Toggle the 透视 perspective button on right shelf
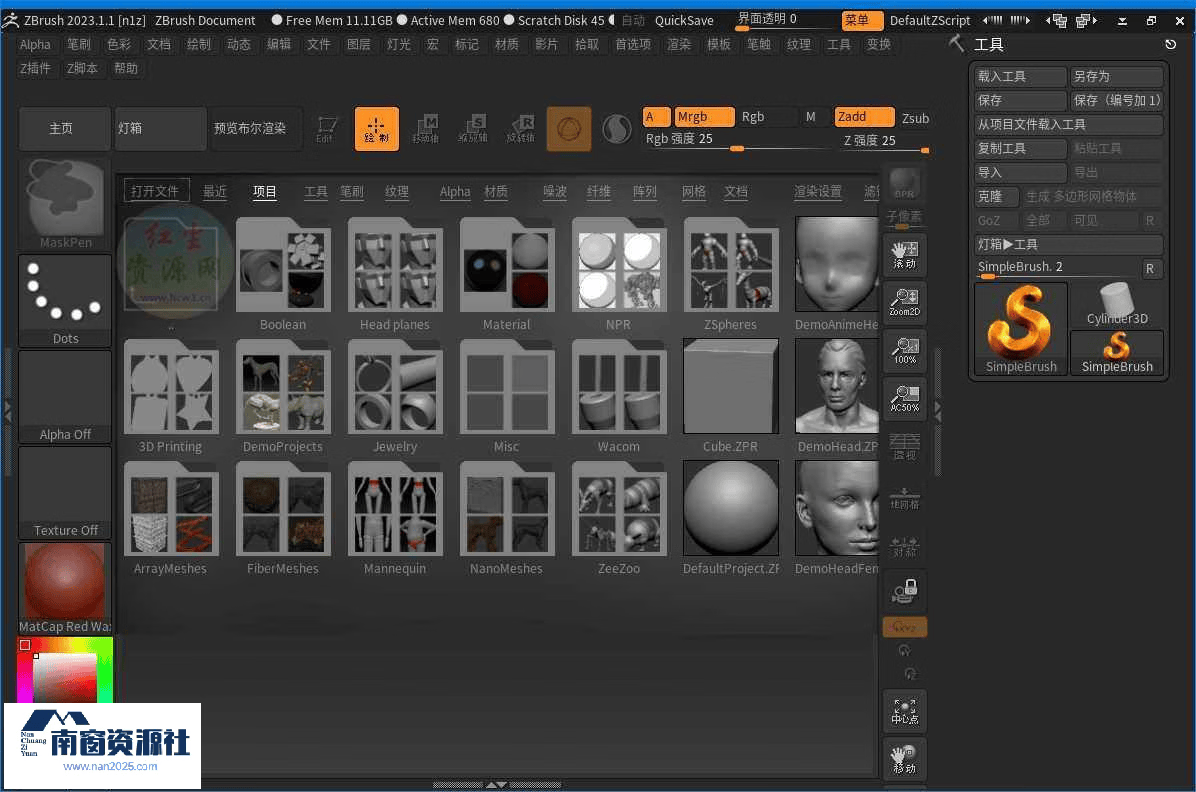This screenshot has height=792, width=1196. click(905, 446)
